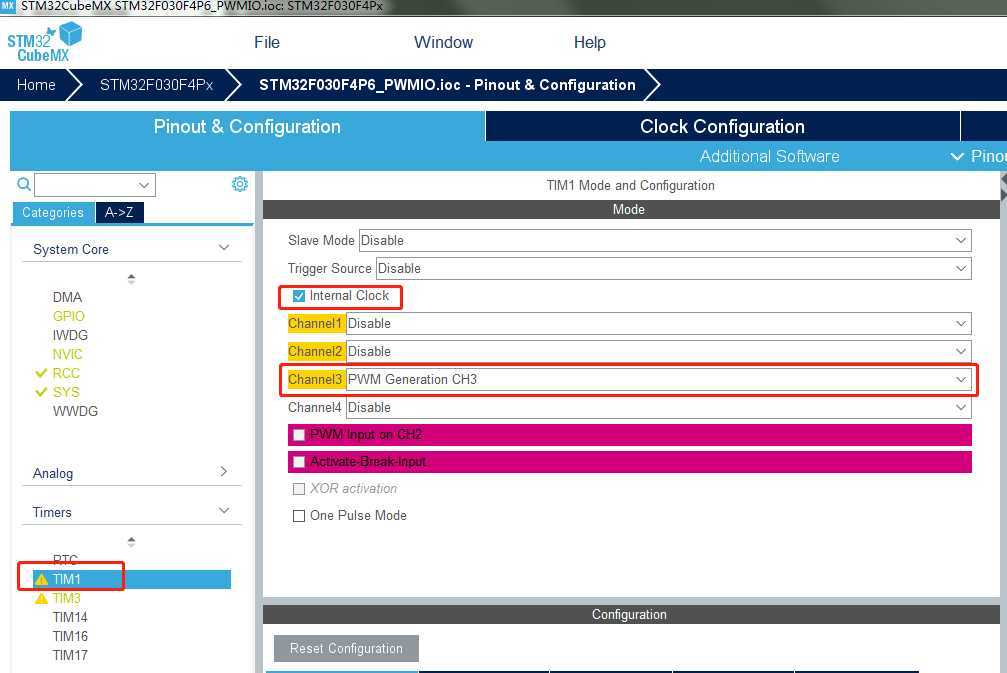The height and width of the screenshot is (673, 1007).
Task: Select the Categories tab
Action: point(53,213)
